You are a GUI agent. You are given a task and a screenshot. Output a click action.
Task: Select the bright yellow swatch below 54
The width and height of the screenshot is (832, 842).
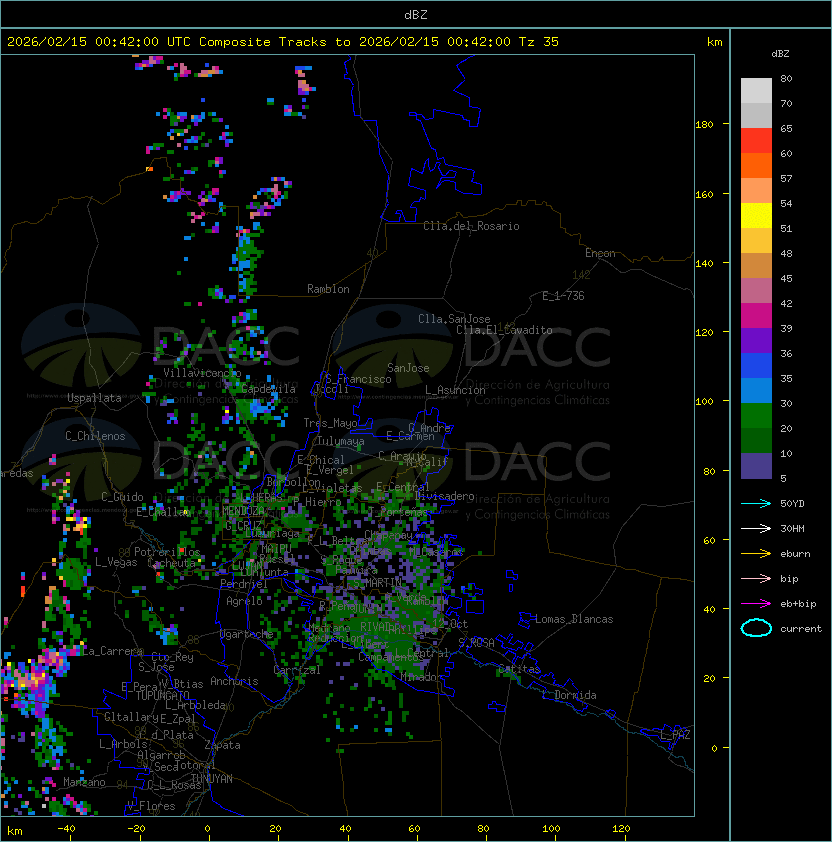click(756, 216)
